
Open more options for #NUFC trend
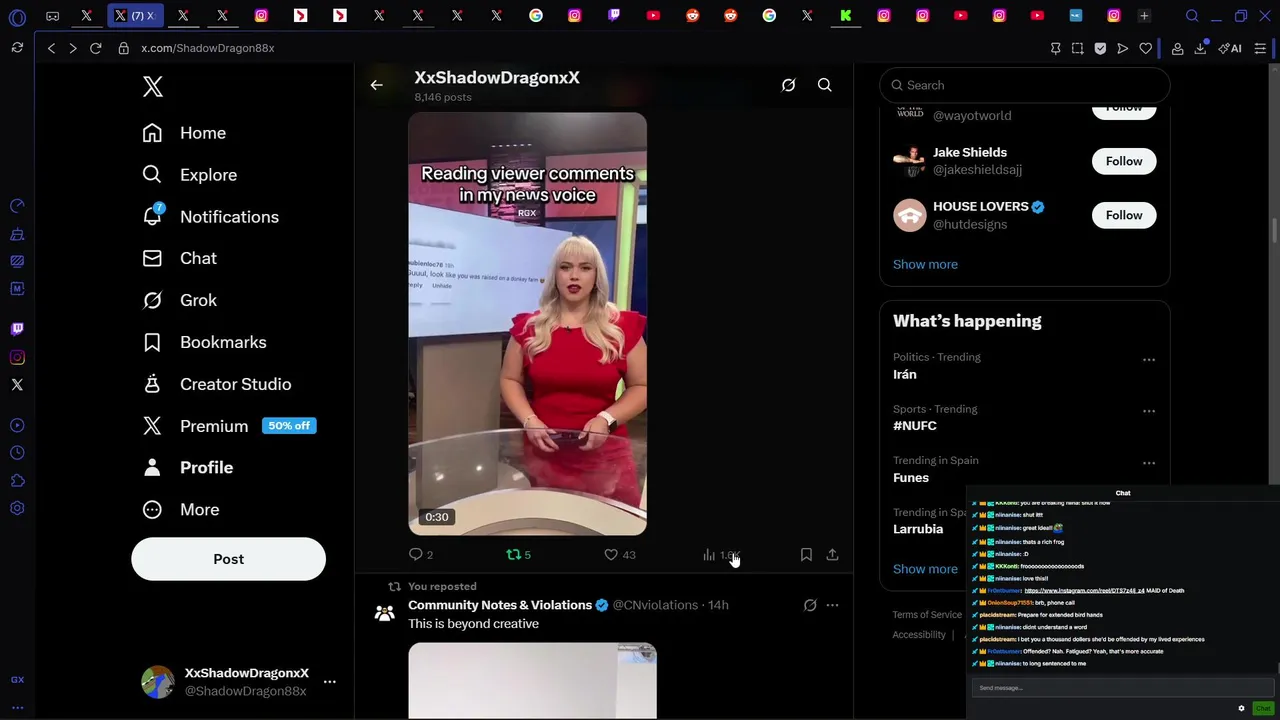point(1149,411)
